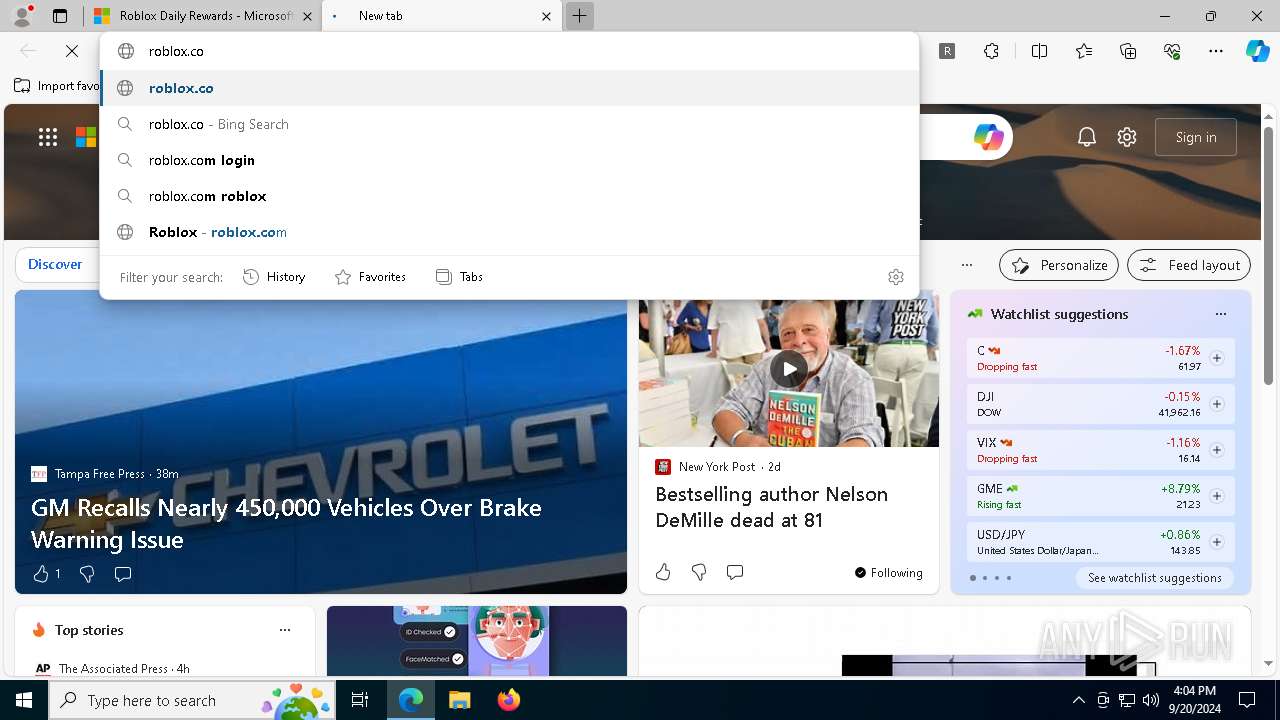Select the roblox.com login suggestion

pos(509,160)
